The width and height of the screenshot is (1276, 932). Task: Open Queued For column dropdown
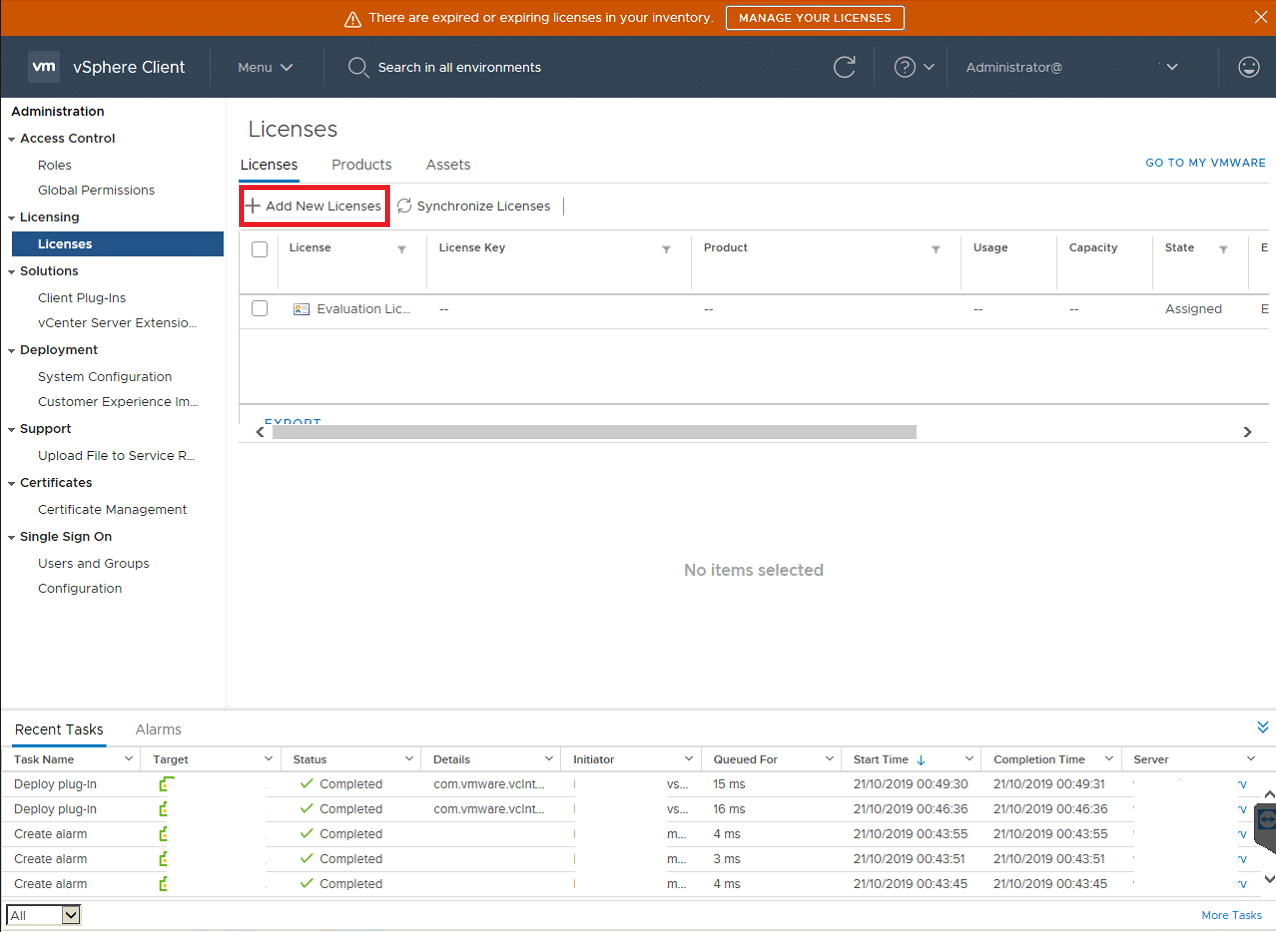coord(828,759)
